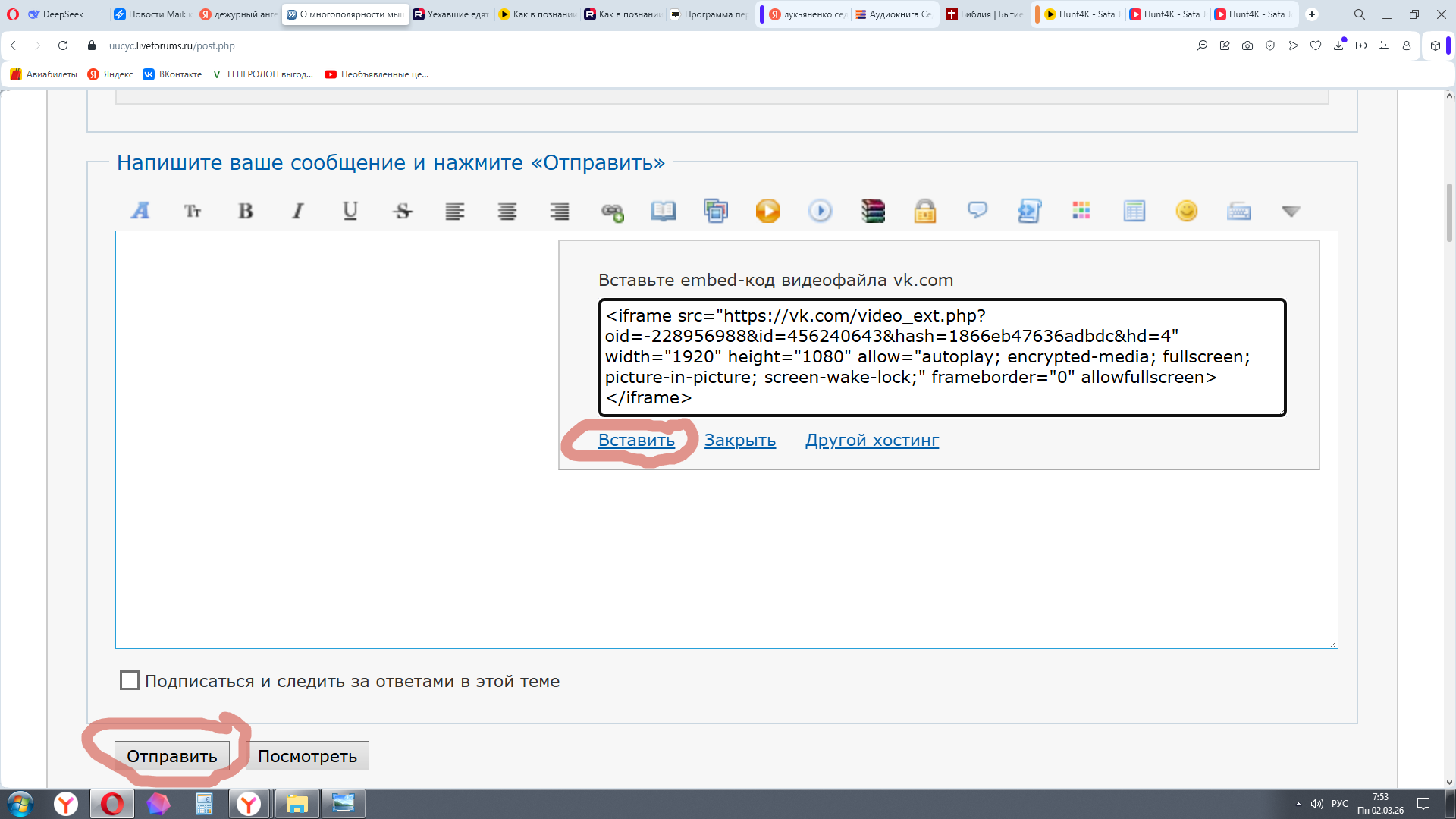1456x819 pixels.
Task: Click the strikethrough formatting icon
Action: pyautogui.click(x=403, y=211)
